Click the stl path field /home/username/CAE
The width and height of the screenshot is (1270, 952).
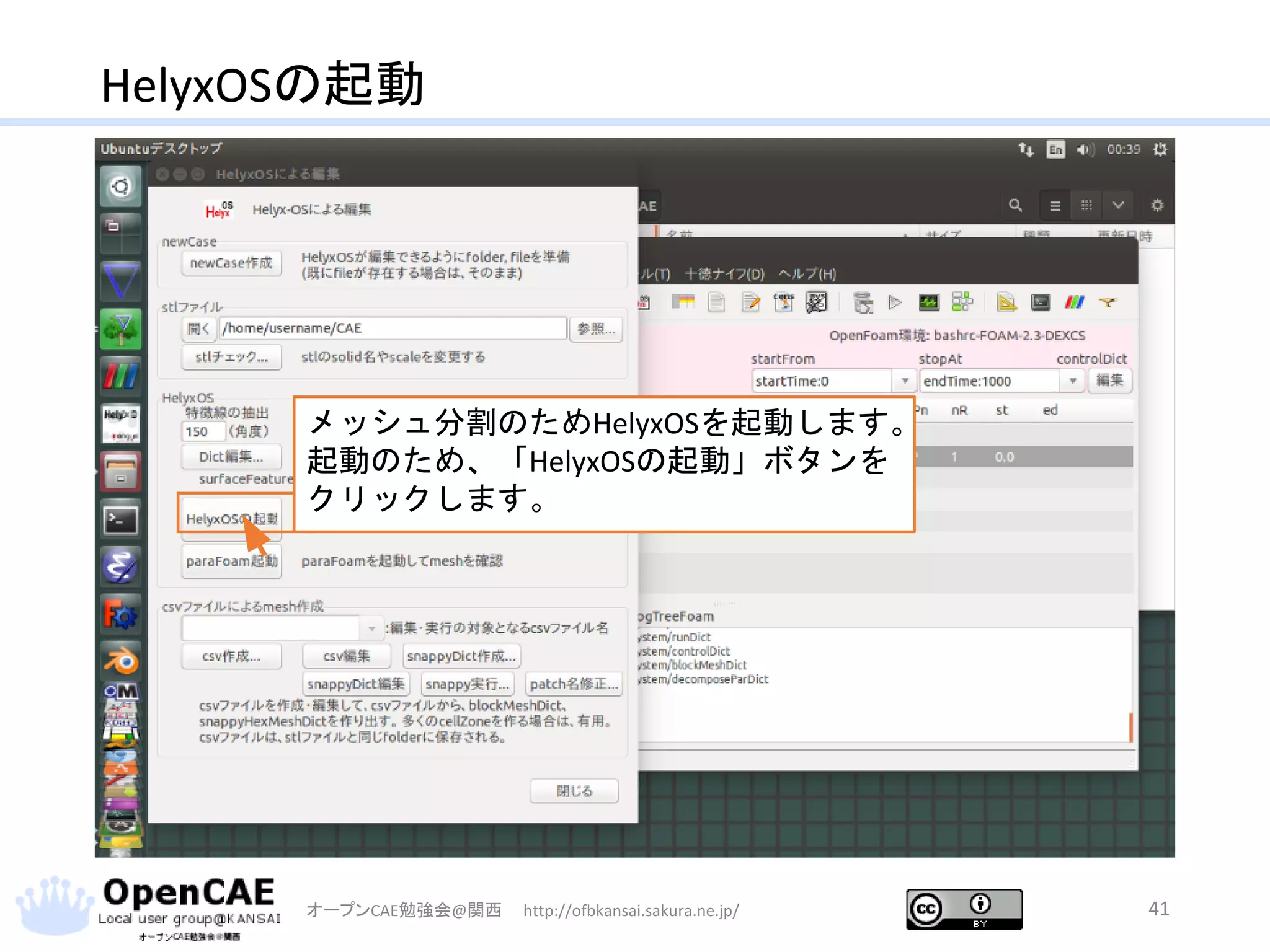tap(393, 328)
